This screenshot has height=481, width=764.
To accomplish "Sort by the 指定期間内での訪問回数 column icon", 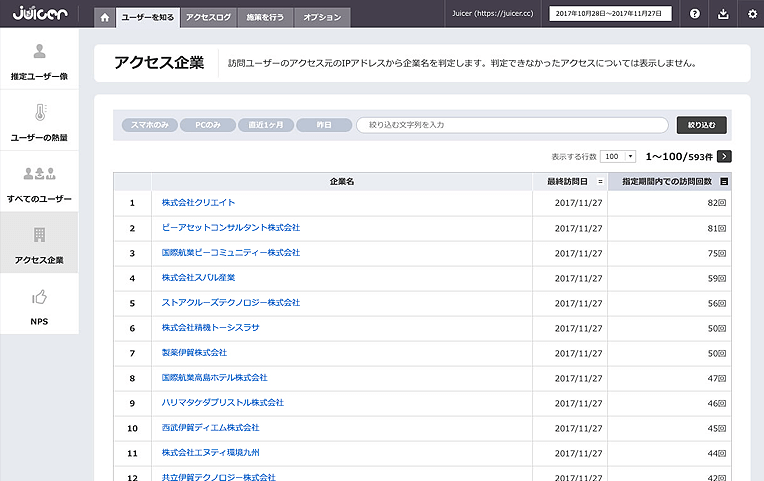I will (x=724, y=181).
